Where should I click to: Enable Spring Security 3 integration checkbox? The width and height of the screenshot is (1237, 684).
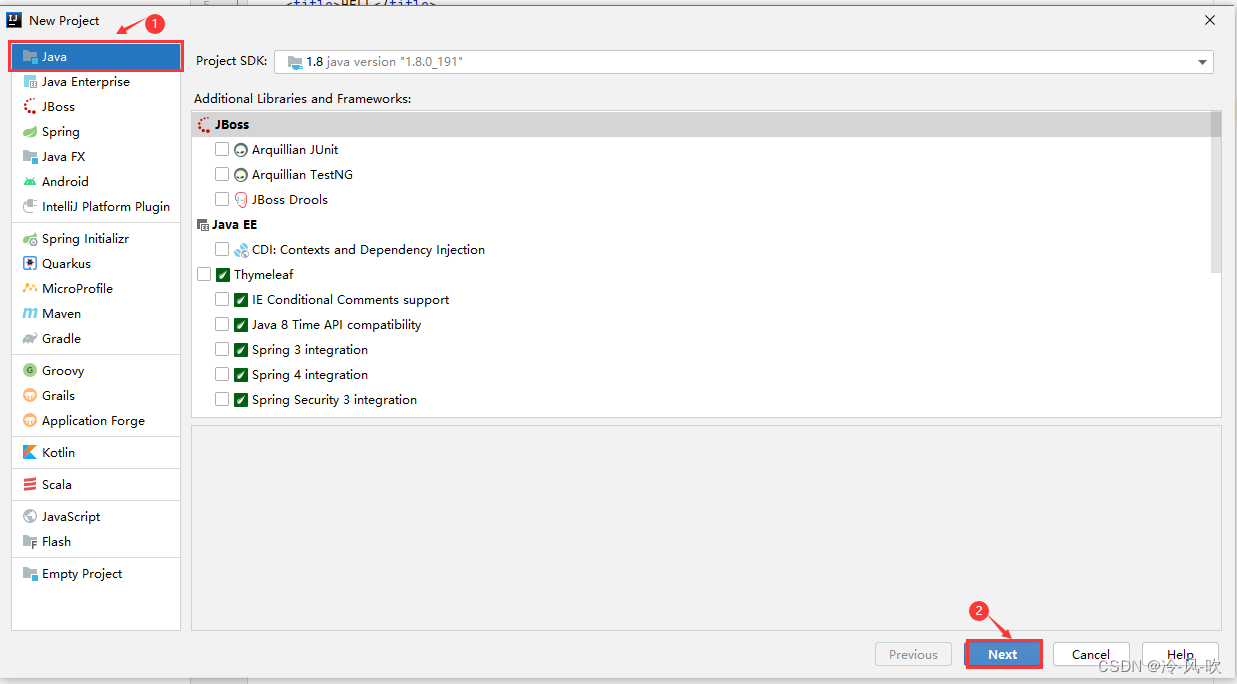[x=222, y=400]
